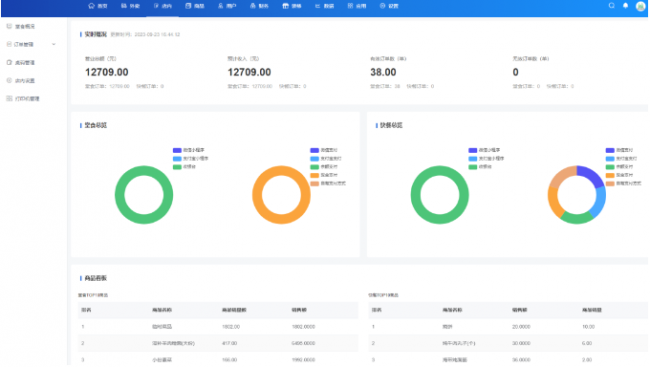Open the 外卖 takeout icon in top navigation
Screen dimensions: 650x367
click(124, 6)
